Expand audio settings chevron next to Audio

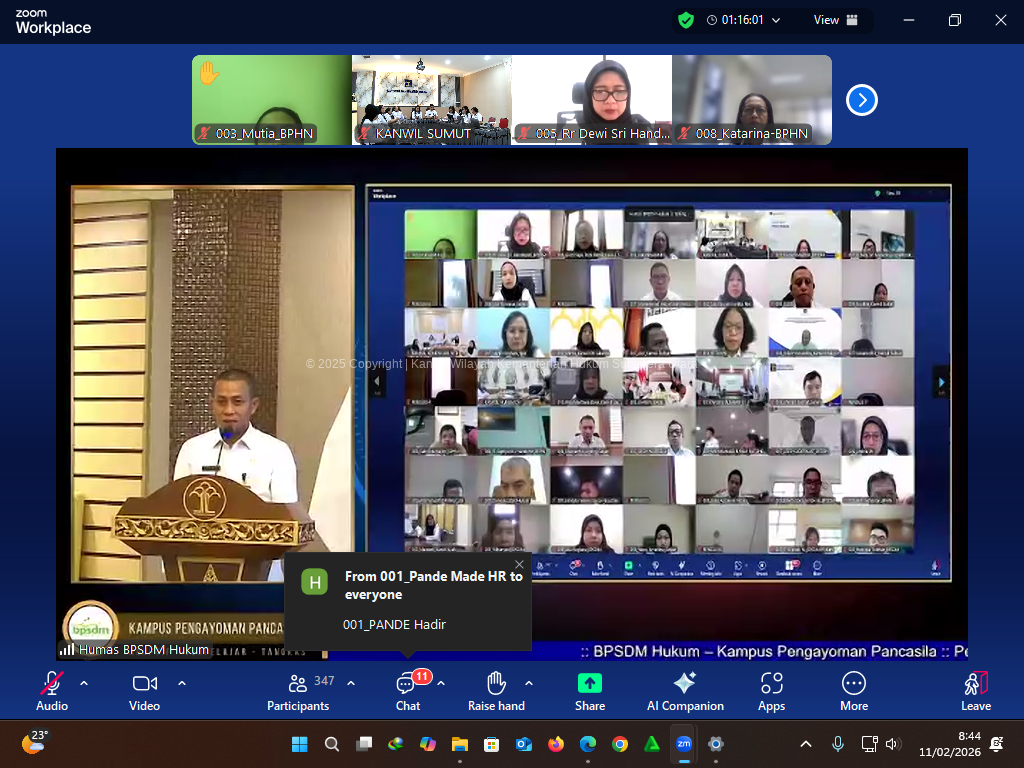84,683
